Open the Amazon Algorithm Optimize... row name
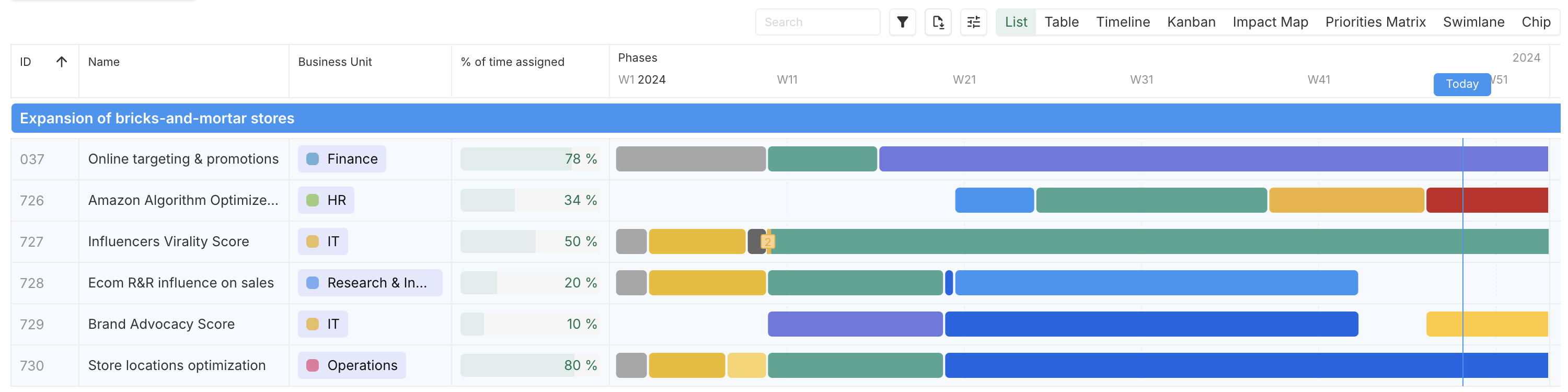 click(183, 200)
